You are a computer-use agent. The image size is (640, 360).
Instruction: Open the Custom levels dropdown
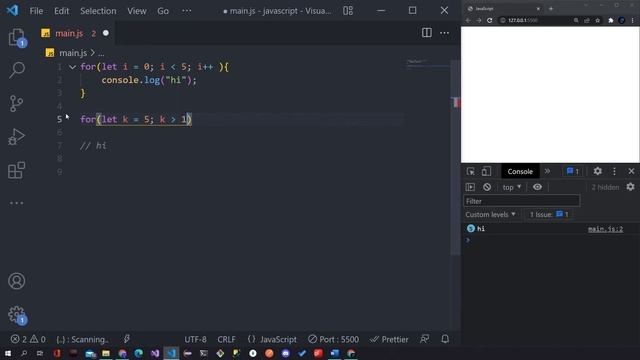(x=490, y=214)
